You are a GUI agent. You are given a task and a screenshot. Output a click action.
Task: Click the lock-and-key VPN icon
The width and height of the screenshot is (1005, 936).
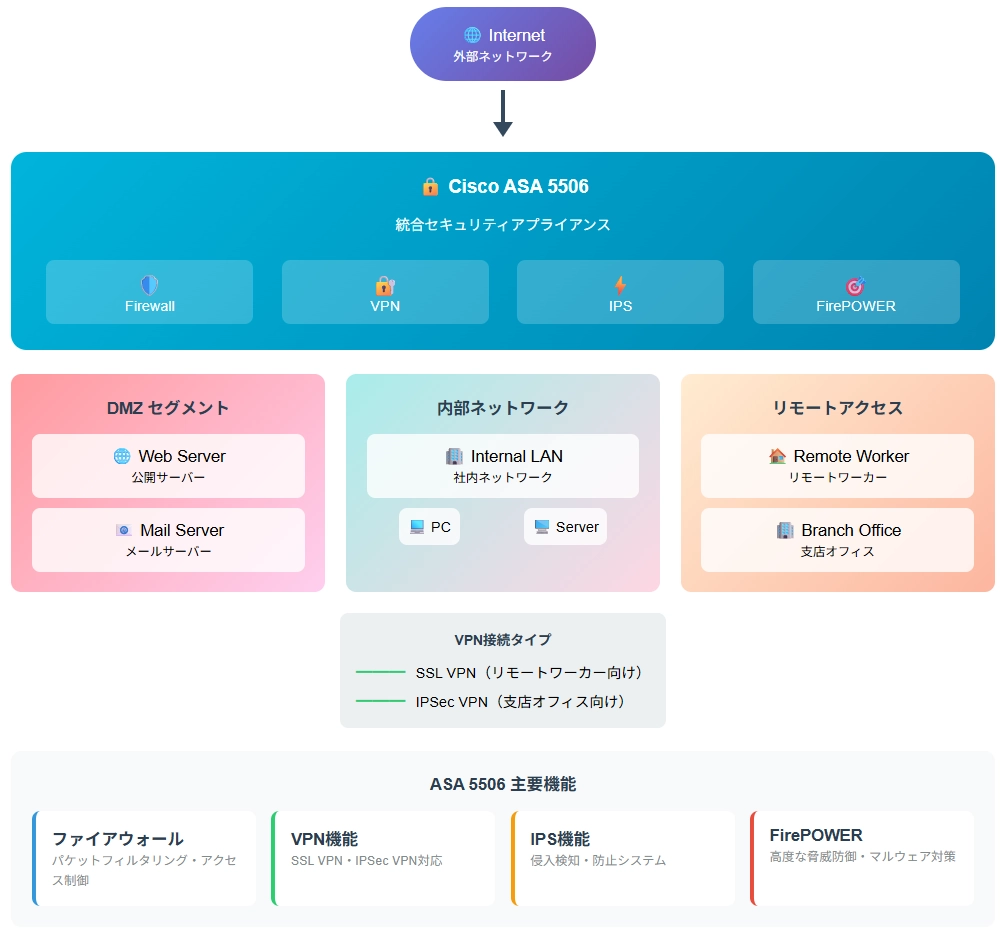[x=385, y=285]
